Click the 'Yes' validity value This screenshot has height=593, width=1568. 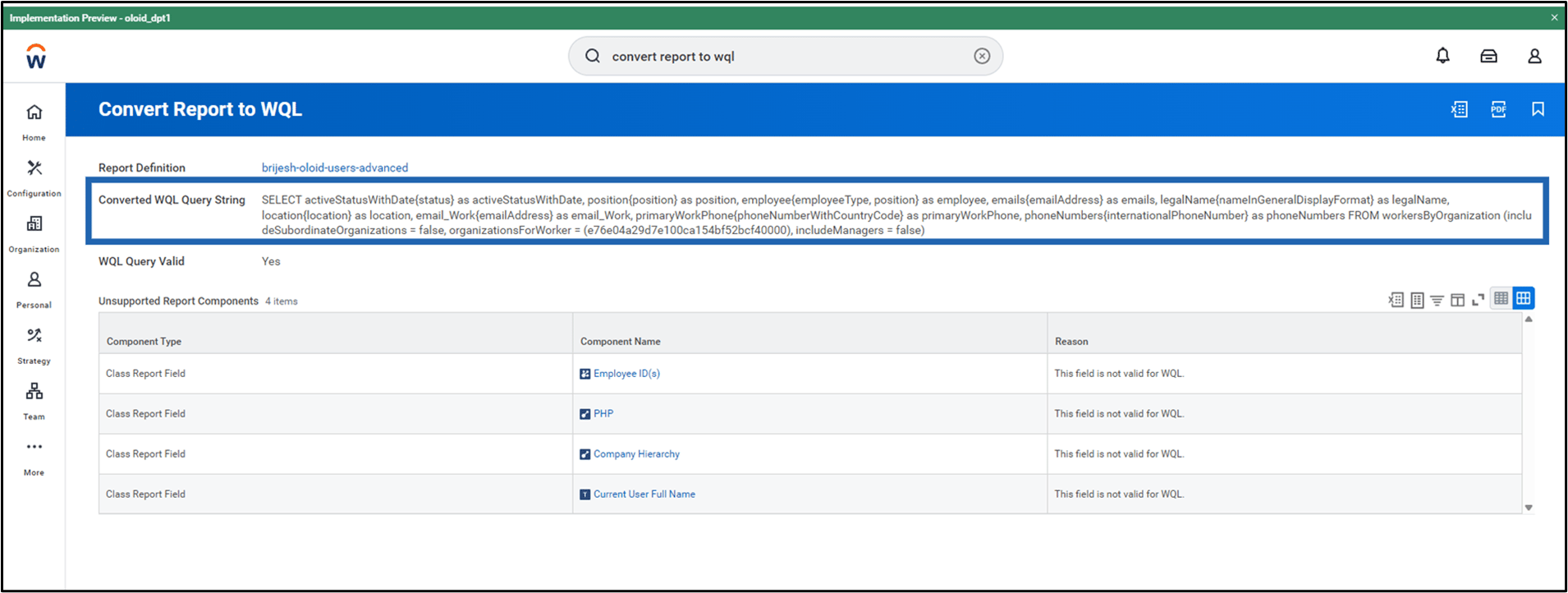[271, 261]
